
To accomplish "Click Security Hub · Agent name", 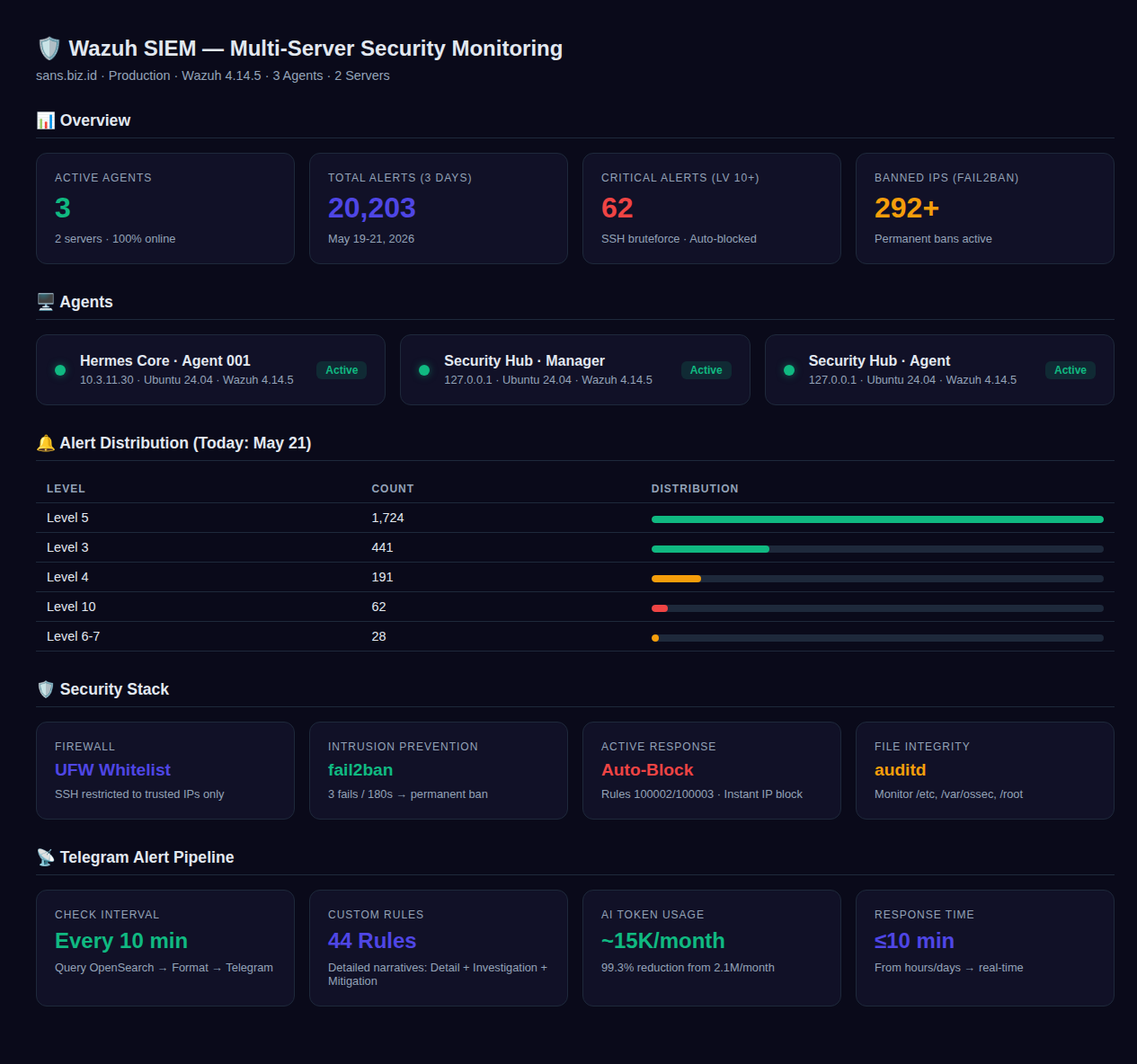I will [879, 360].
